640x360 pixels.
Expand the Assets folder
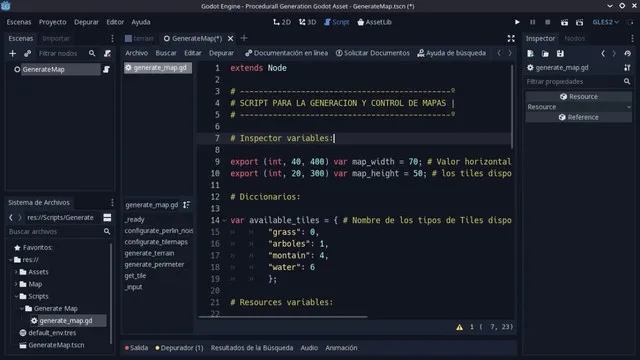pos(16,272)
